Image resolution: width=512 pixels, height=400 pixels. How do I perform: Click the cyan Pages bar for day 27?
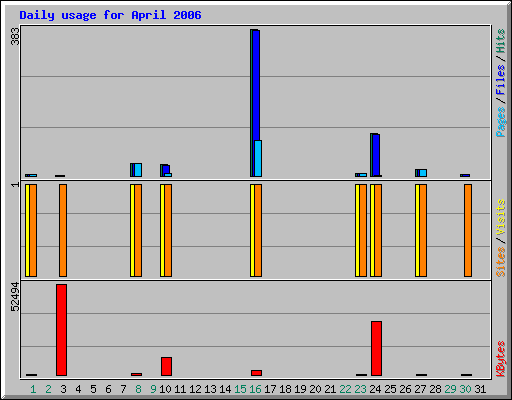(423, 173)
